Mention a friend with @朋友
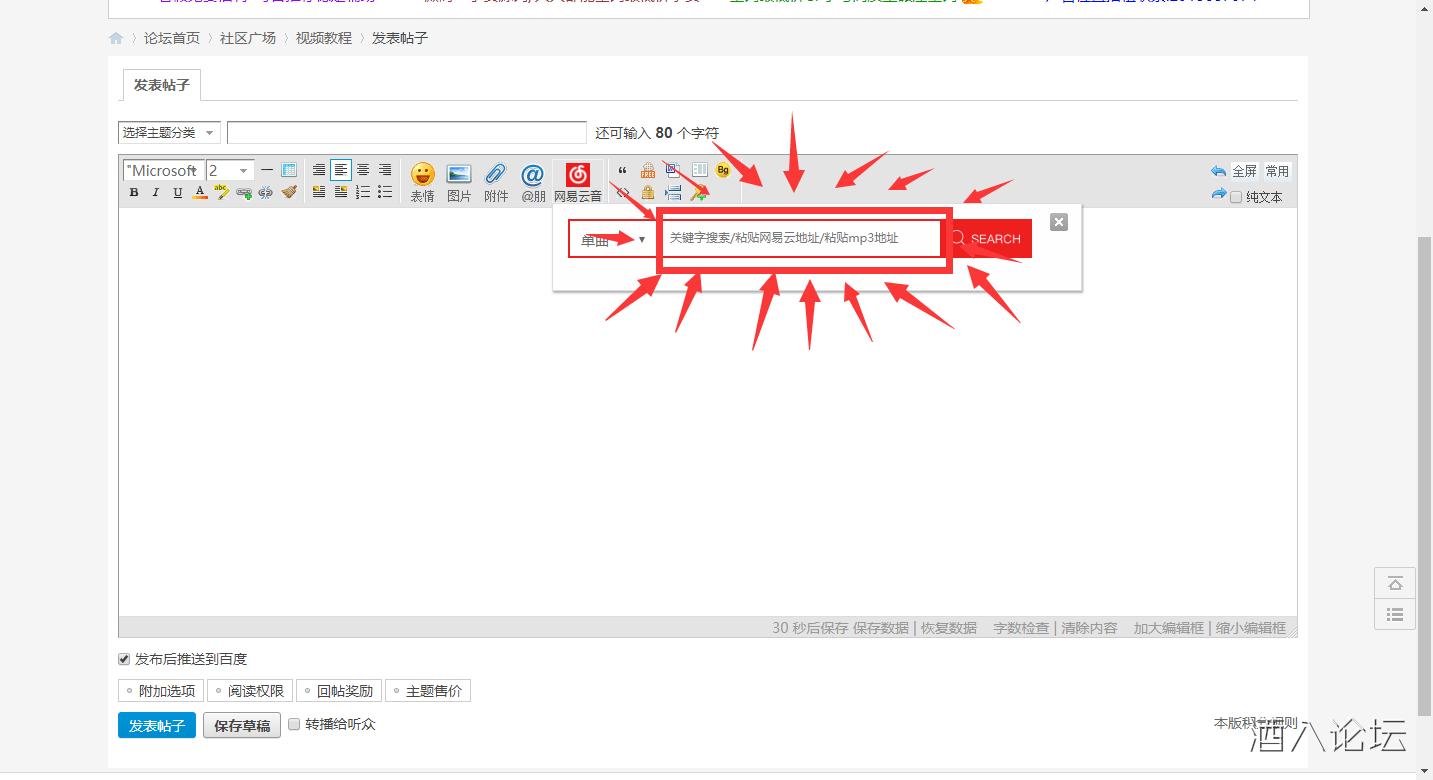 click(532, 183)
